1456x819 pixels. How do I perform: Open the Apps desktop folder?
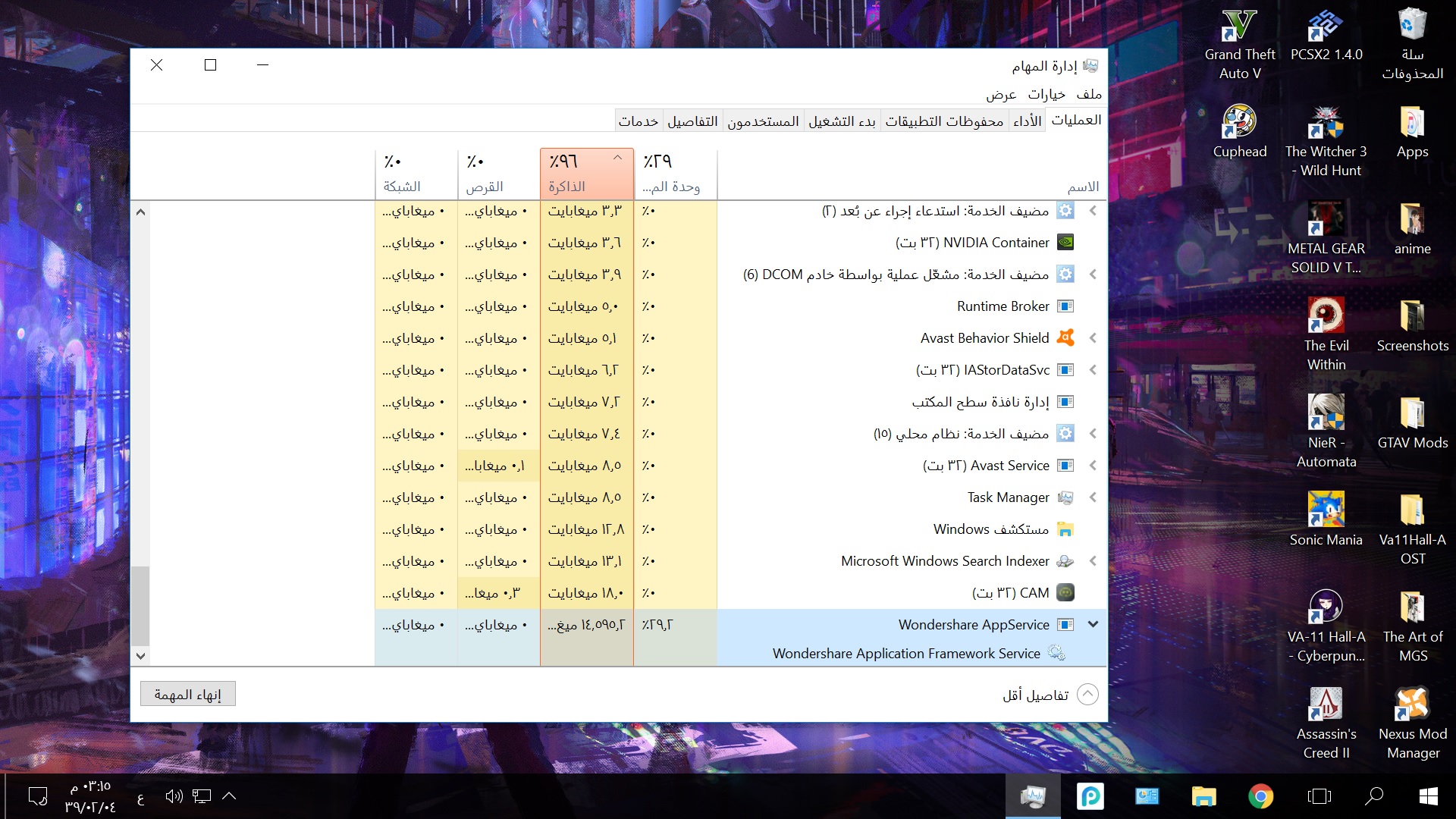point(1412,132)
